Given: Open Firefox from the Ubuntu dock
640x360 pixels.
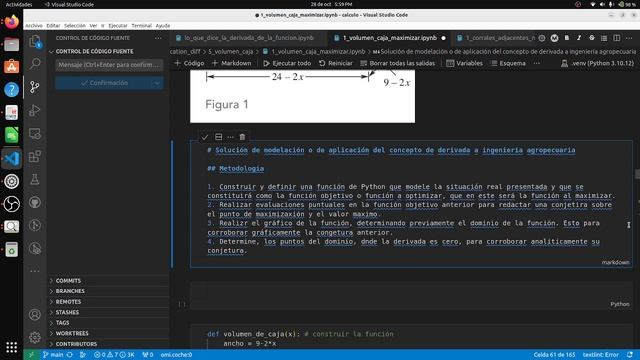Looking at the screenshot, I should [11, 21].
